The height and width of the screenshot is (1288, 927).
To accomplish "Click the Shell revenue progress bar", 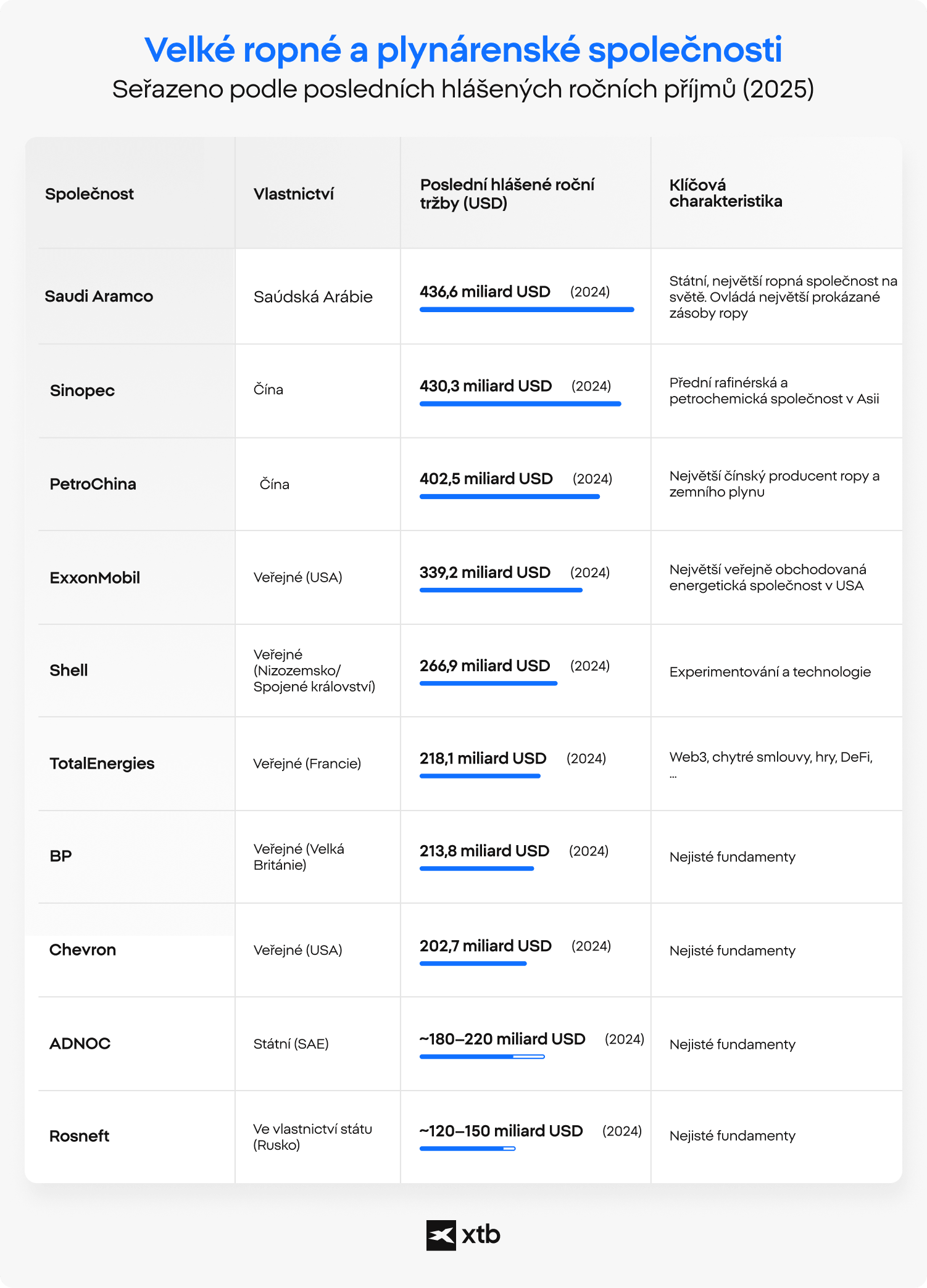I will [x=489, y=683].
